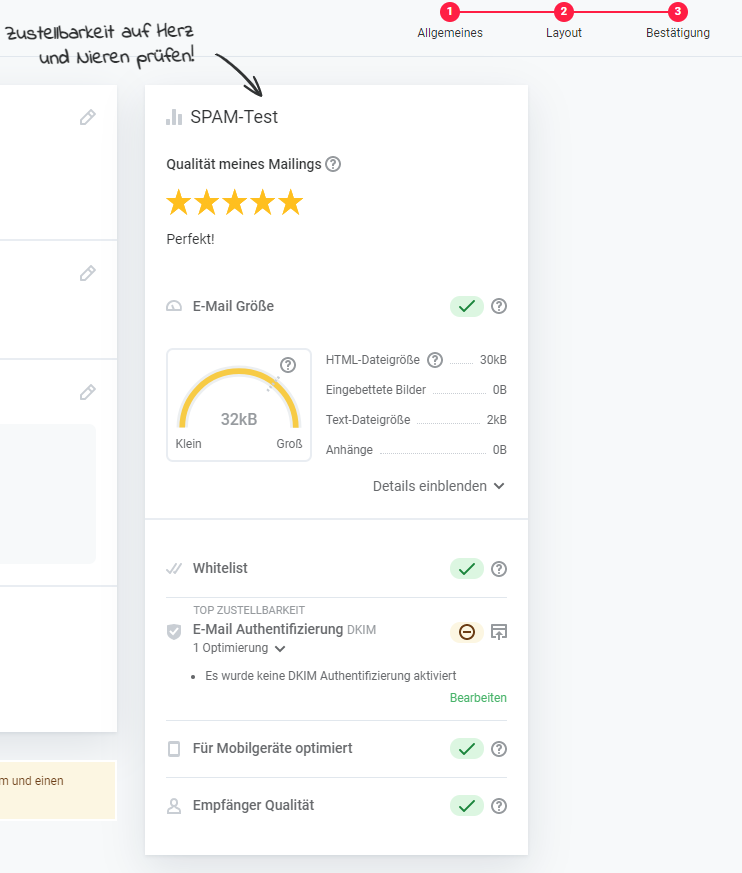This screenshot has width=742, height=873.
Task: Click the 32kB size gauge
Action: [239, 405]
